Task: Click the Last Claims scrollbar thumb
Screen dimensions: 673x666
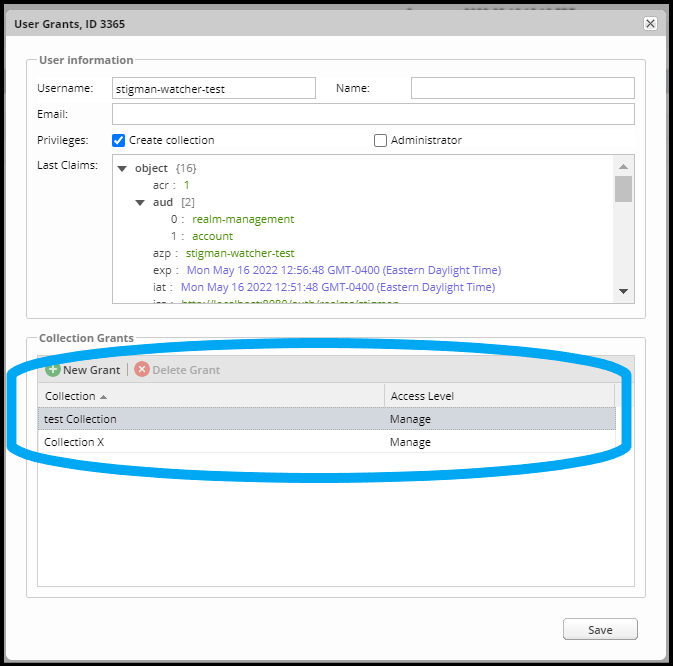Action: point(623,189)
